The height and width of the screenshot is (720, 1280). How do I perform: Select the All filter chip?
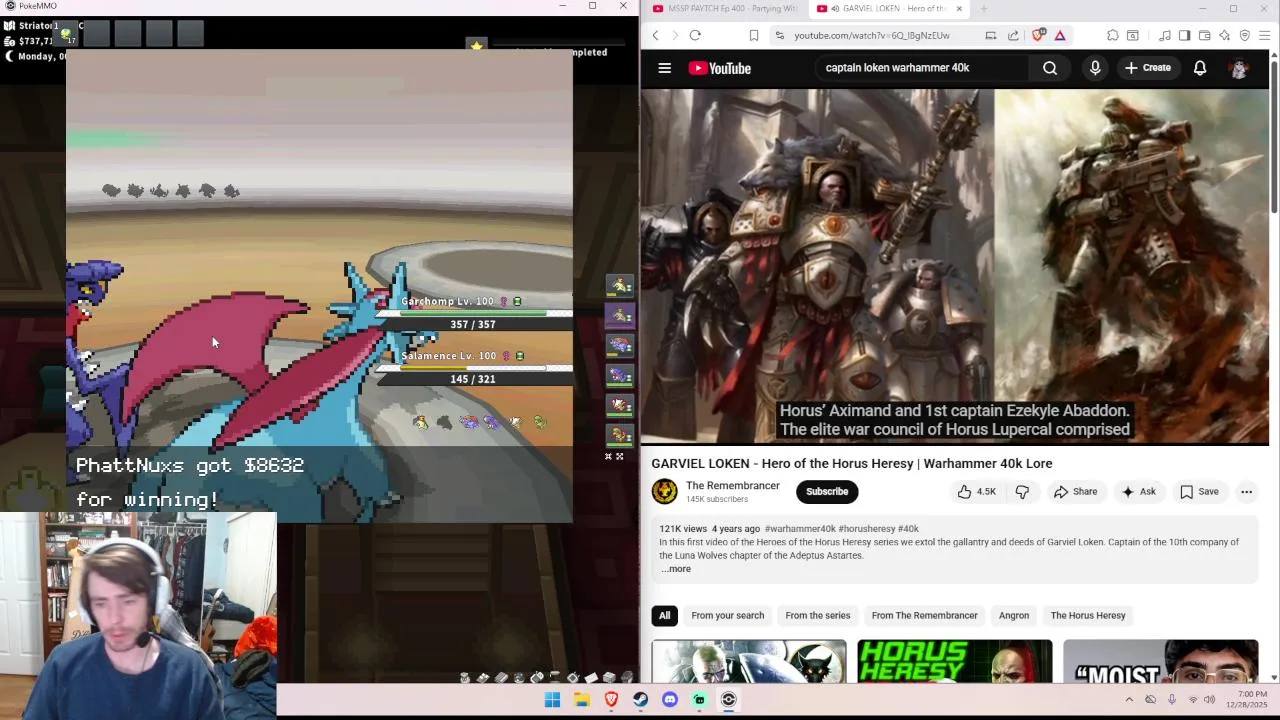pos(664,615)
